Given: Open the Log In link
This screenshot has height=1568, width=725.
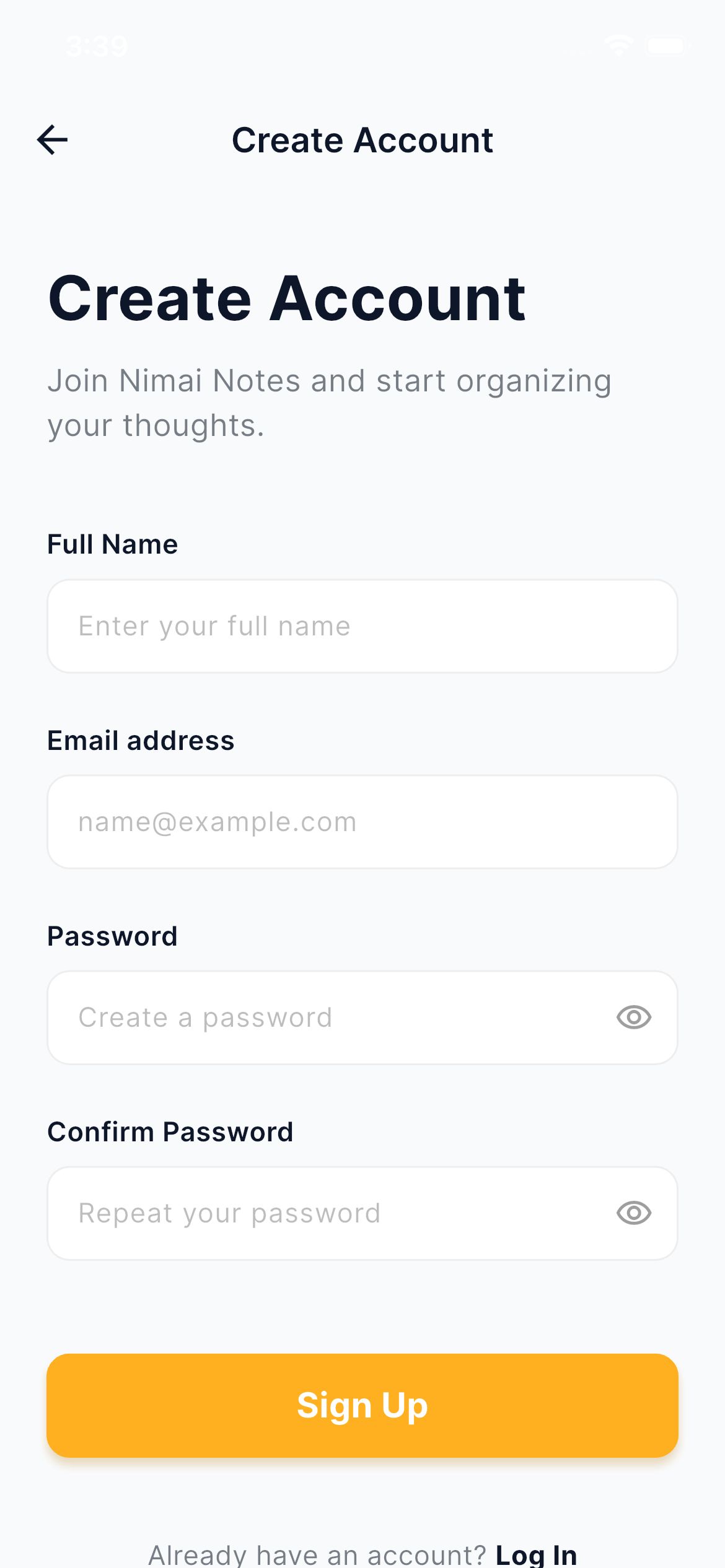Looking at the screenshot, I should tap(536, 1556).
